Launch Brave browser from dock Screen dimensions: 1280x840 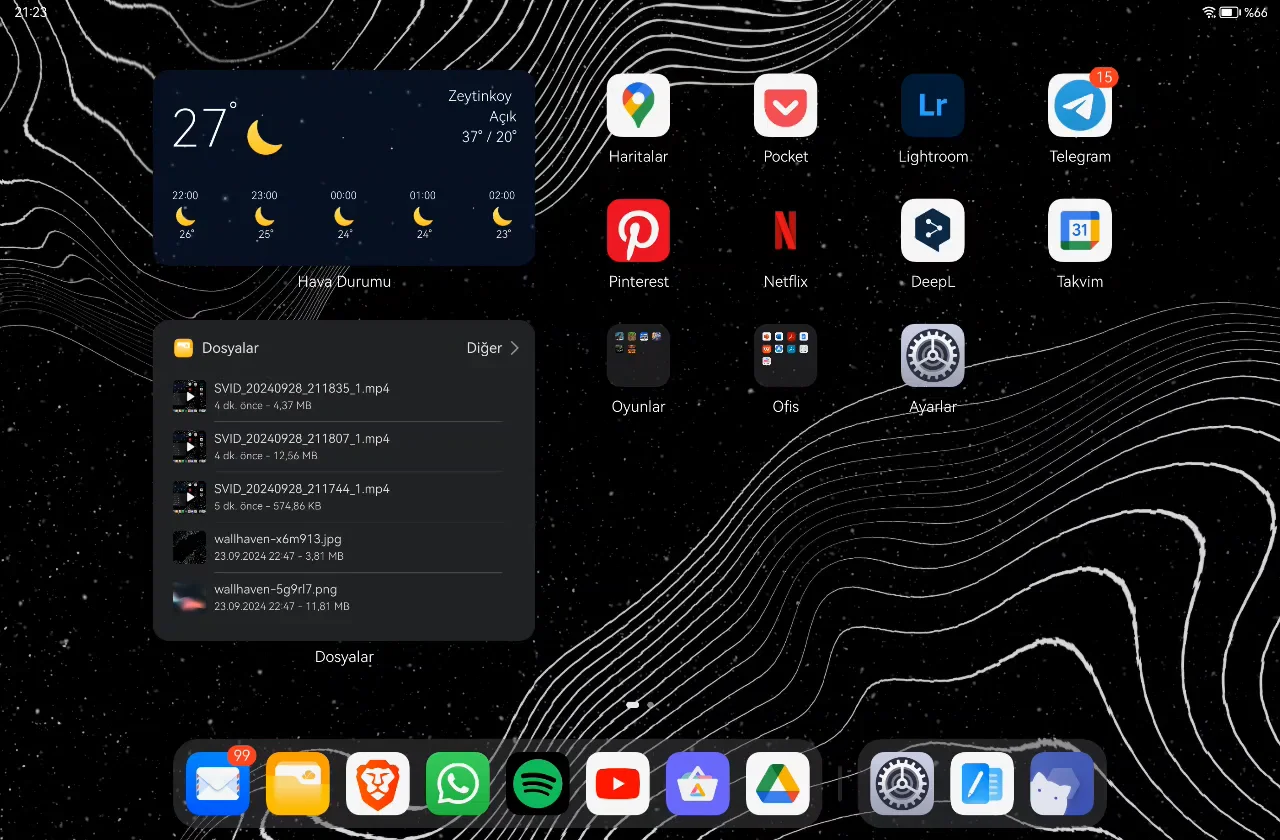[x=378, y=784]
